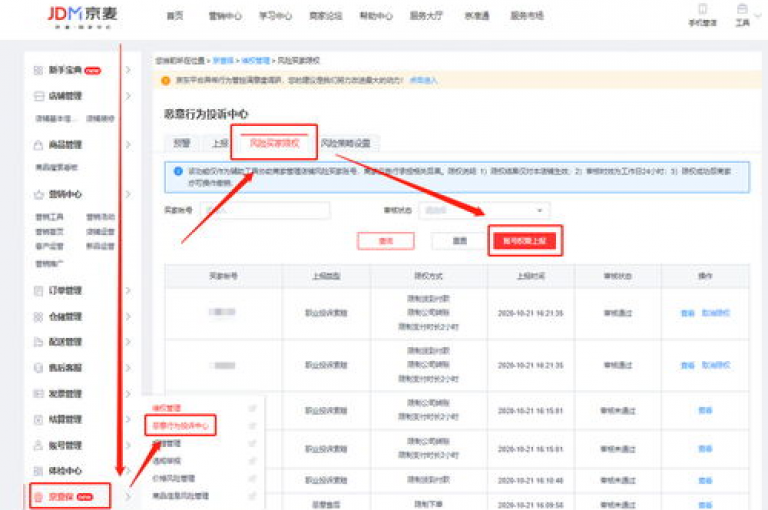Expand 仓储管理 with its chevron
This screenshot has width=768, height=510.
tap(128, 317)
